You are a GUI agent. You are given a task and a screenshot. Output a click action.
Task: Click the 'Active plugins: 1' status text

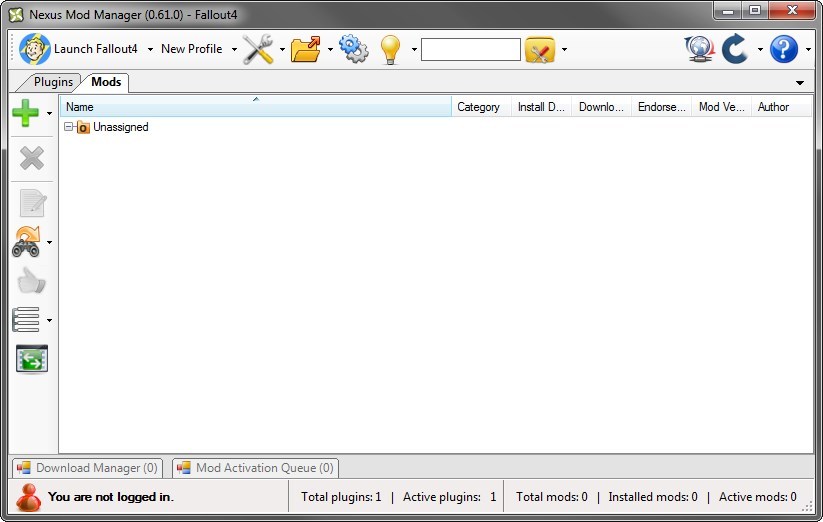449,497
